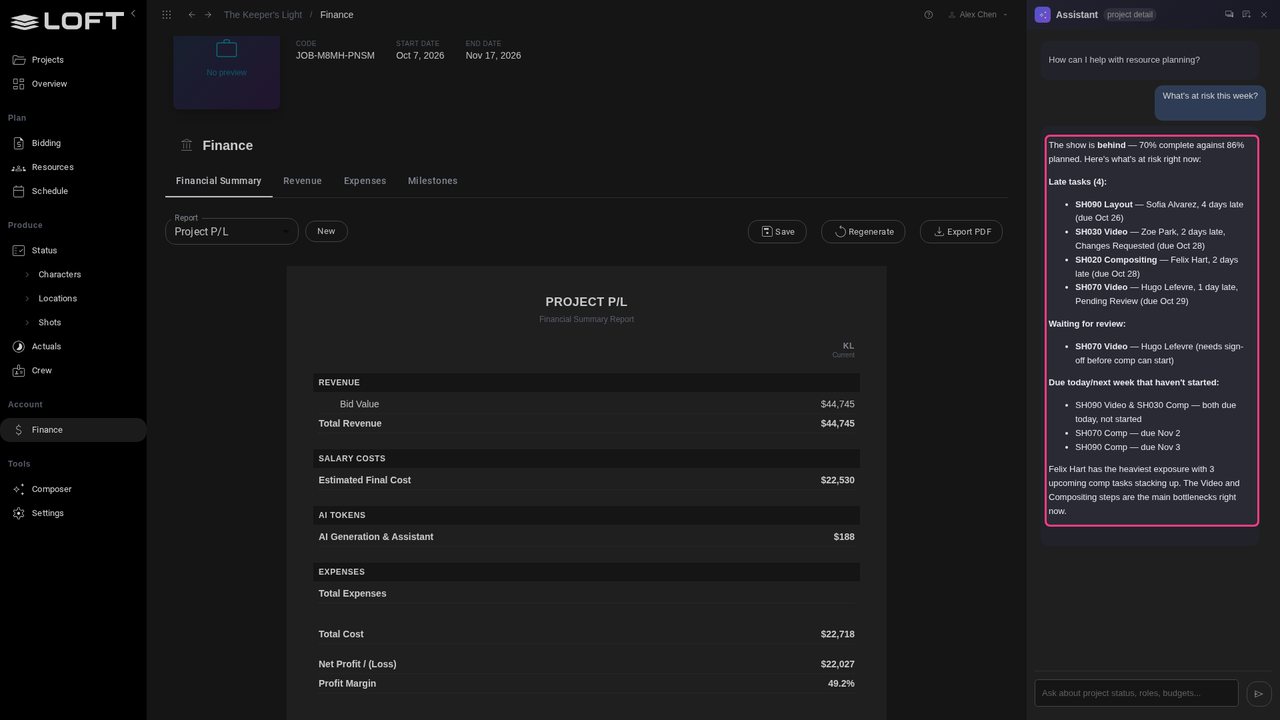The height and width of the screenshot is (720, 1280).
Task: Open the assistant chat history icon
Action: pos(1229,14)
